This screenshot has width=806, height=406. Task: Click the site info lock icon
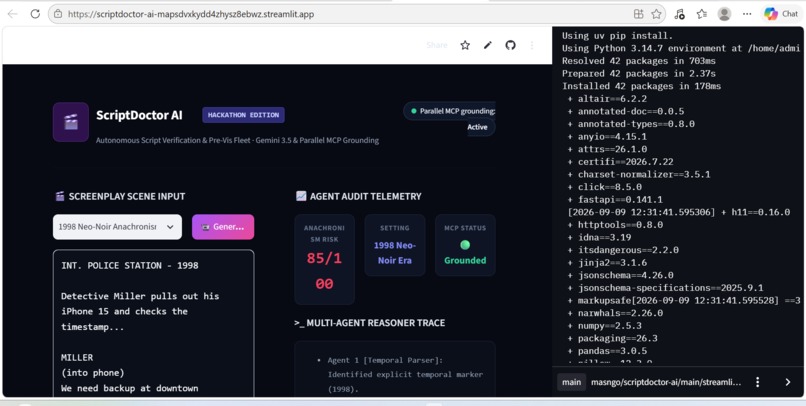[58, 14]
